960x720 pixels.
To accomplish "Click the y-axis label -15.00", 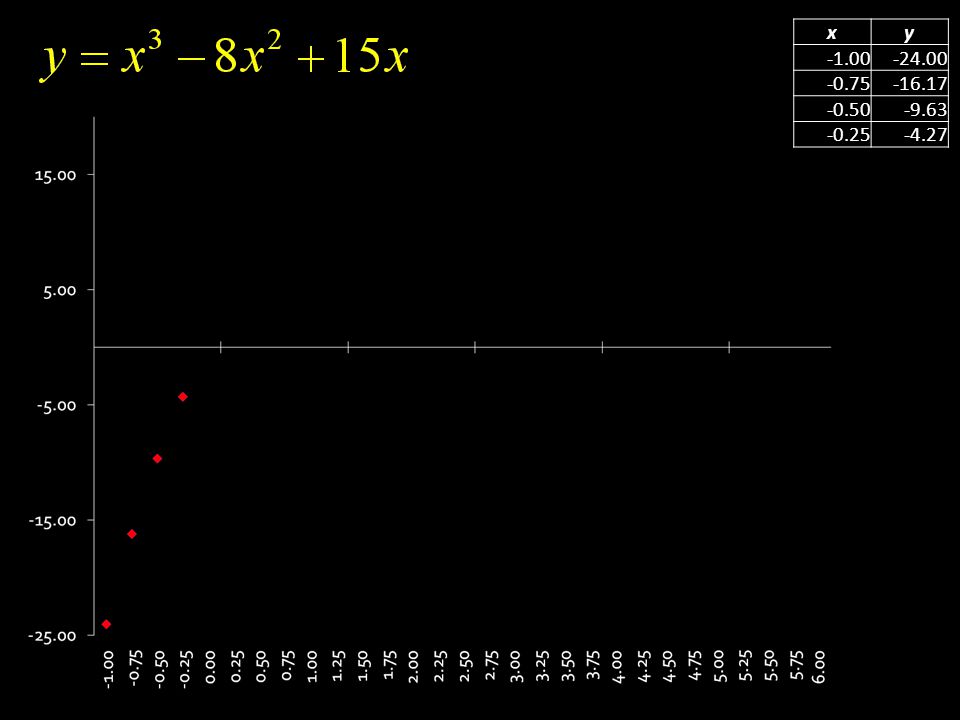I will [x=53, y=520].
